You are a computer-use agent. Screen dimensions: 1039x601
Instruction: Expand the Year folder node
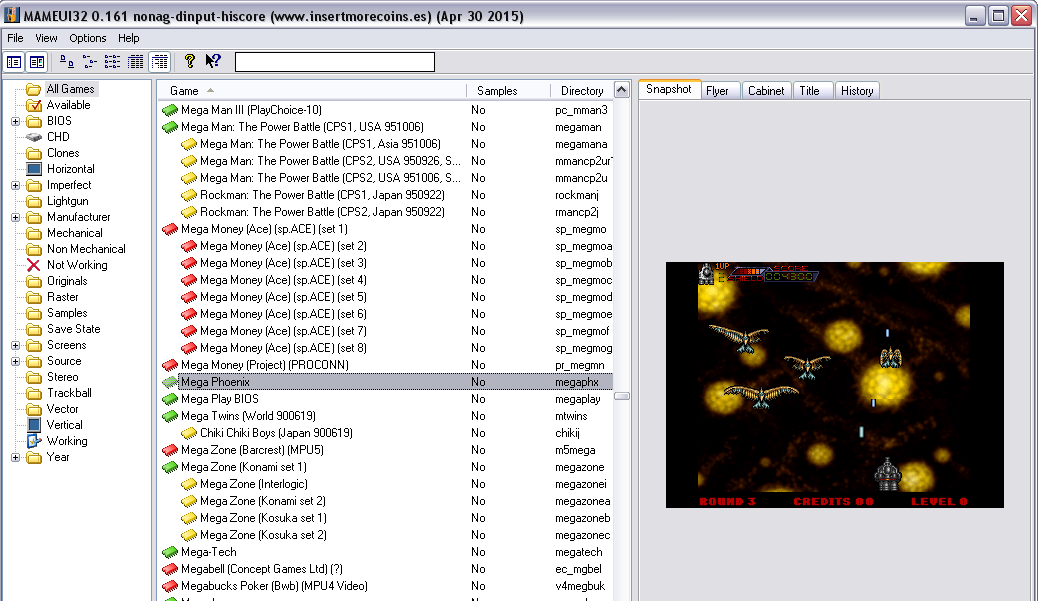15,457
